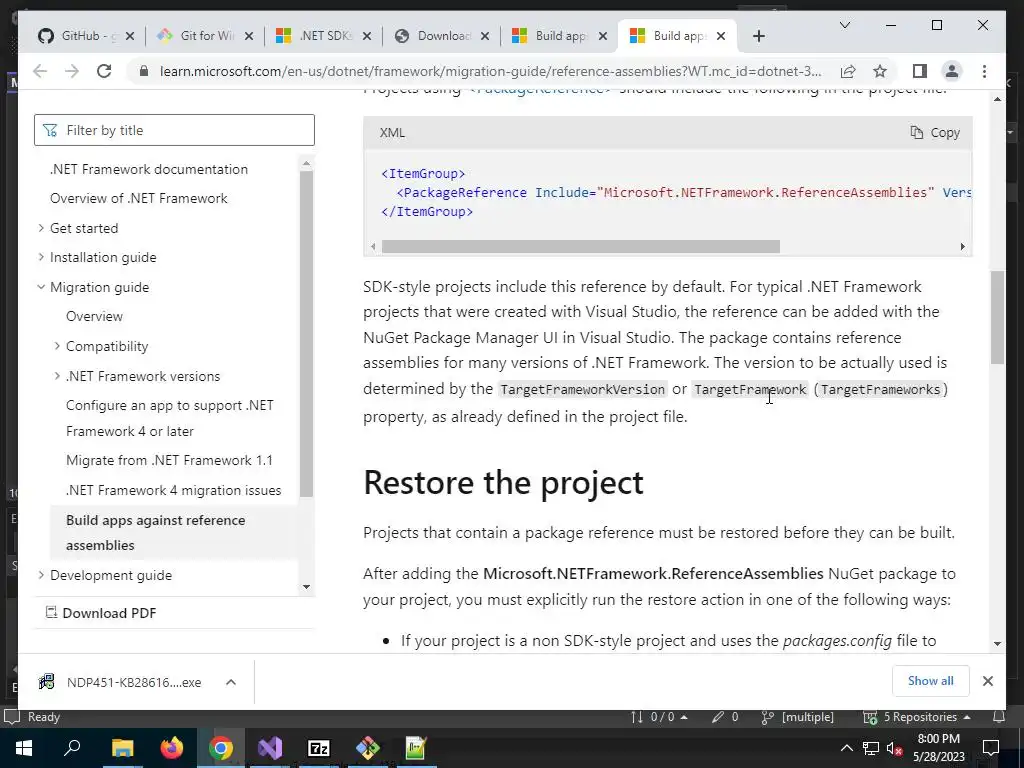Close the Git for Windows tab

[248, 36]
